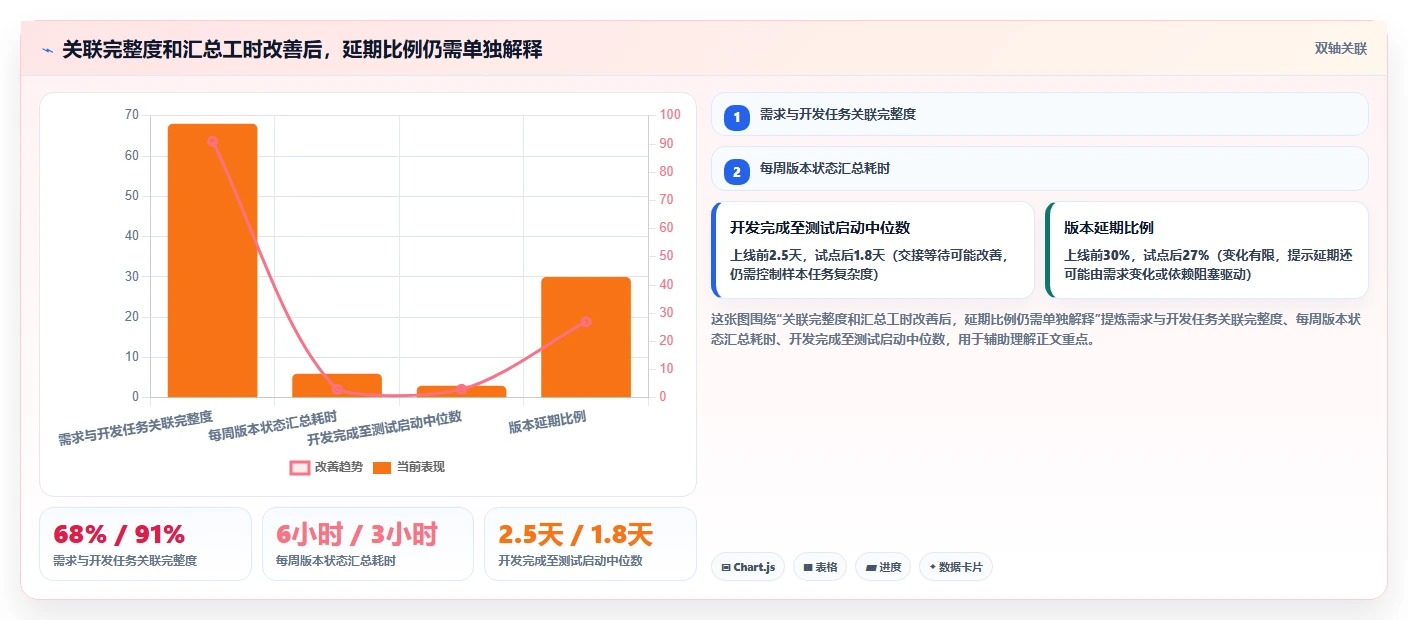Click the 数据卡片 tag
This screenshot has width=1408, height=620.
tap(955, 567)
